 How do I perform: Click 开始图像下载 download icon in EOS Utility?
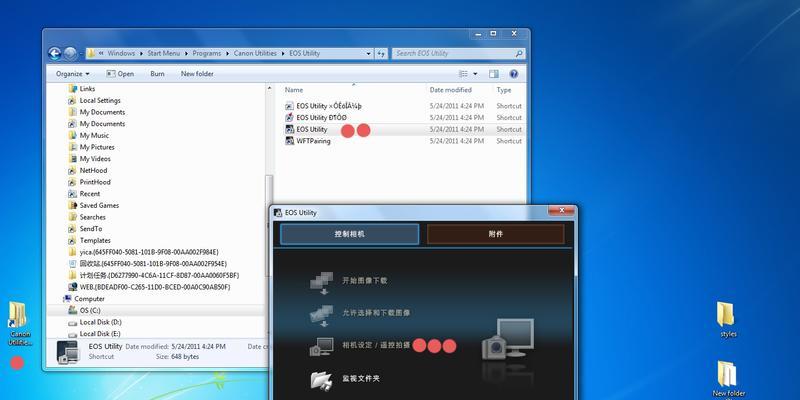(321, 282)
